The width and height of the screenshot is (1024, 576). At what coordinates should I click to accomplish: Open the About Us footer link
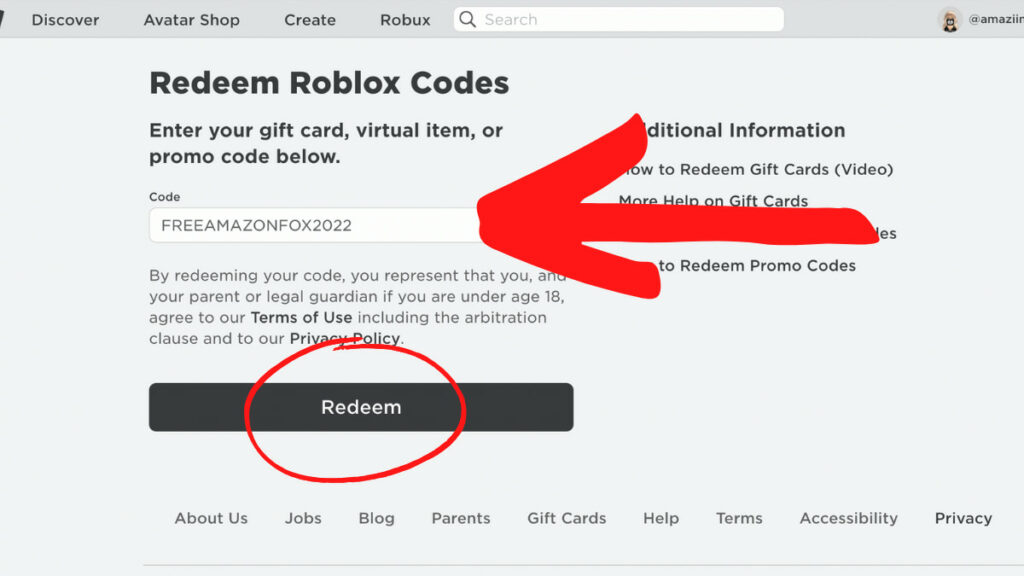point(211,518)
